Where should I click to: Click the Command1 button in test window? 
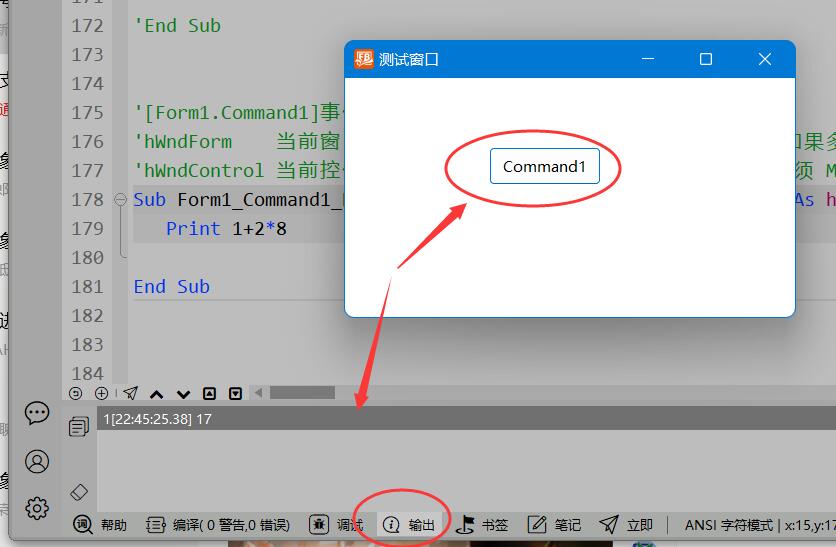point(544,167)
